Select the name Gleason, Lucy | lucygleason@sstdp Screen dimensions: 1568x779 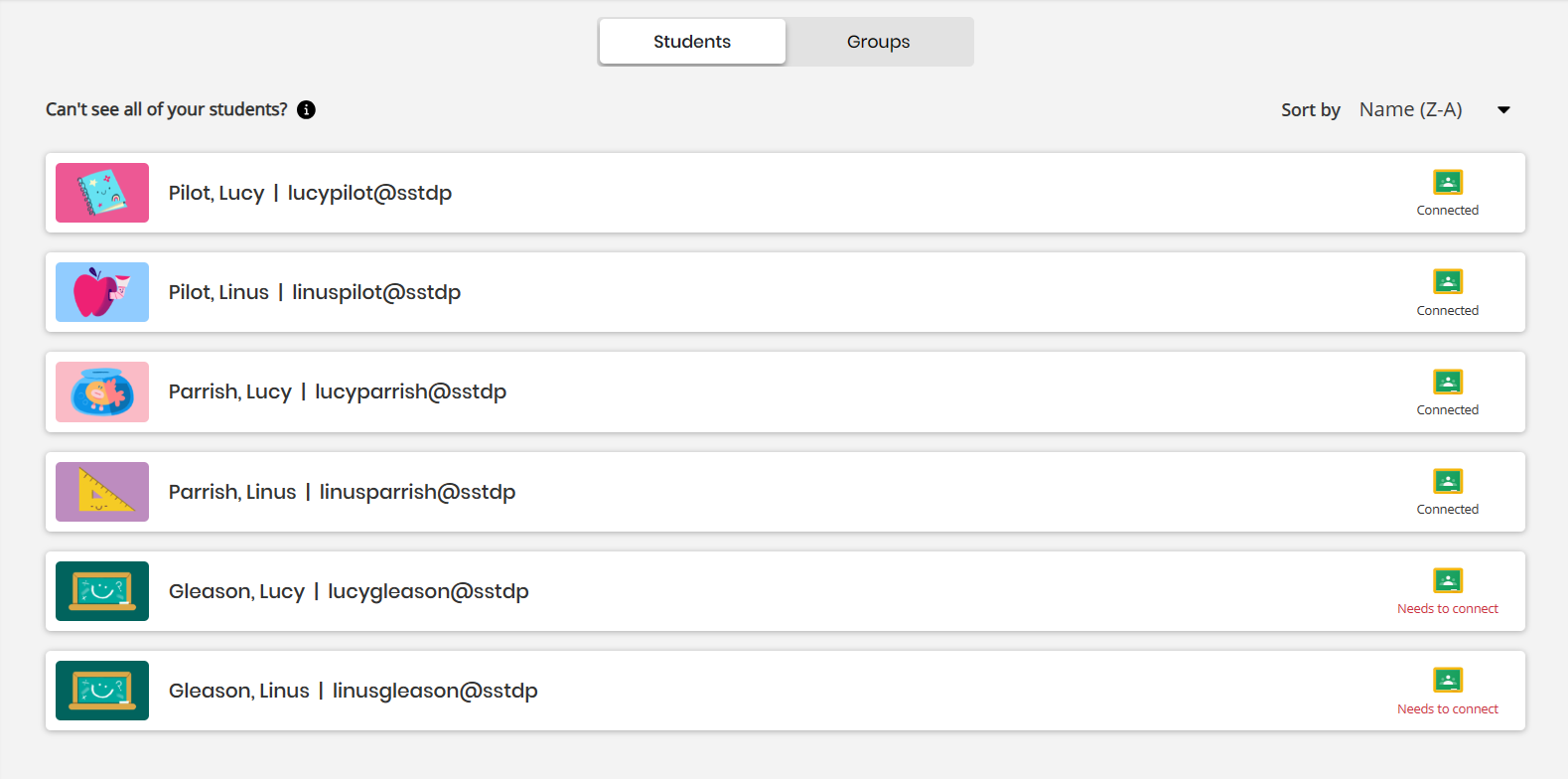pyautogui.click(x=349, y=591)
